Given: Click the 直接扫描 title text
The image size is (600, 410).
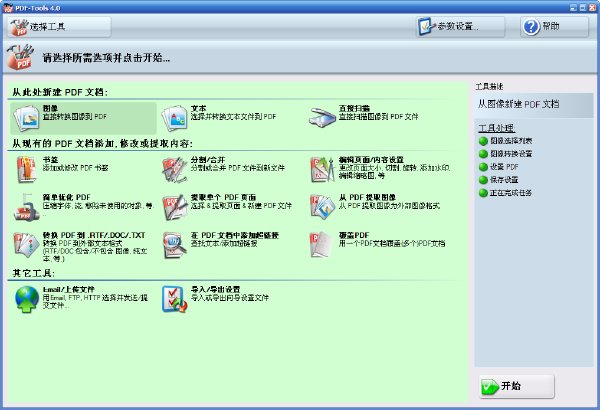Looking at the screenshot, I should coord(354,108).
